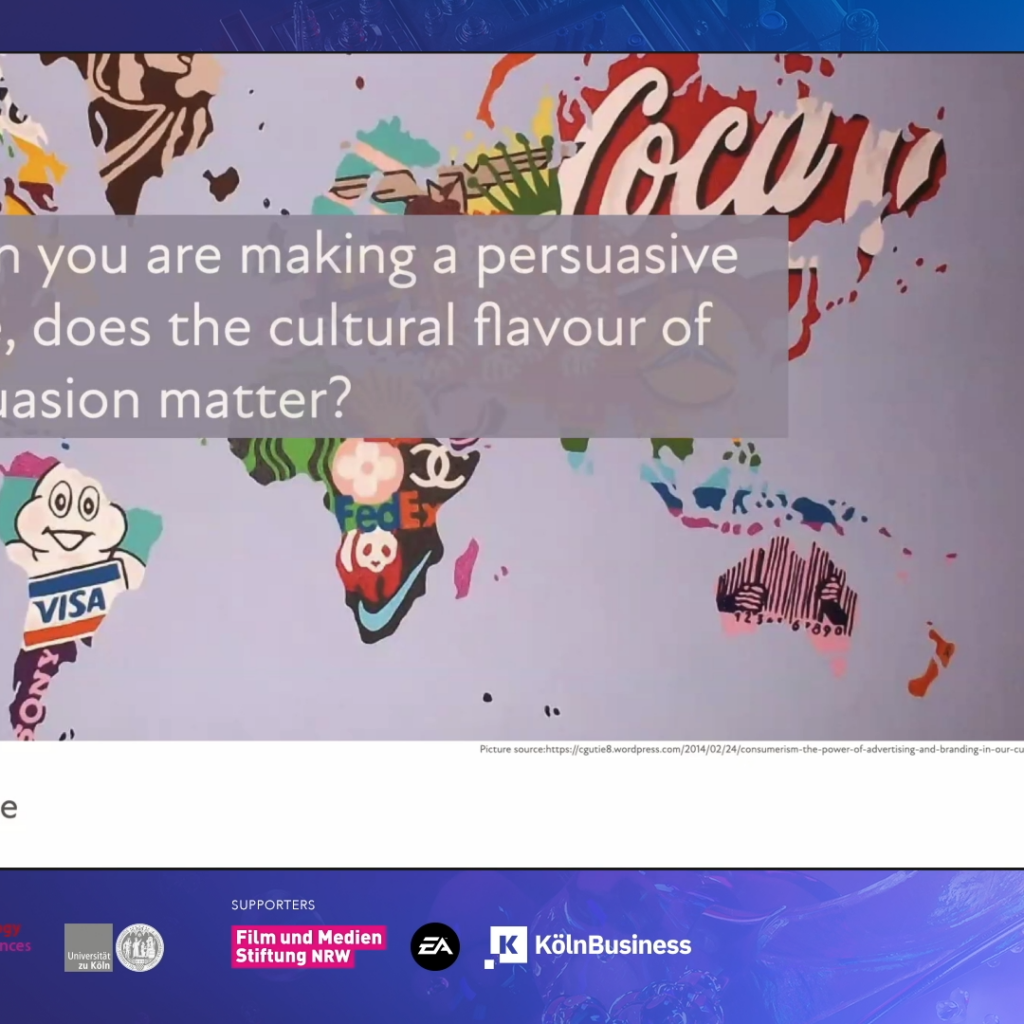Click the text 'you are making a persuasive'
The height and width of the screenshot is (1024, 1024).
tap(388, 257)
